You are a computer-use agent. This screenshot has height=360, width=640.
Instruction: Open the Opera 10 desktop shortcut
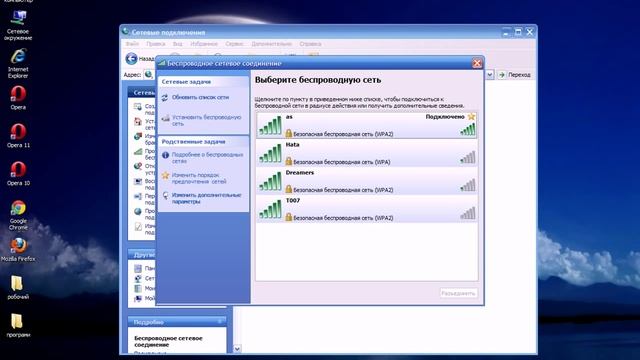click(x=18, y=174)
